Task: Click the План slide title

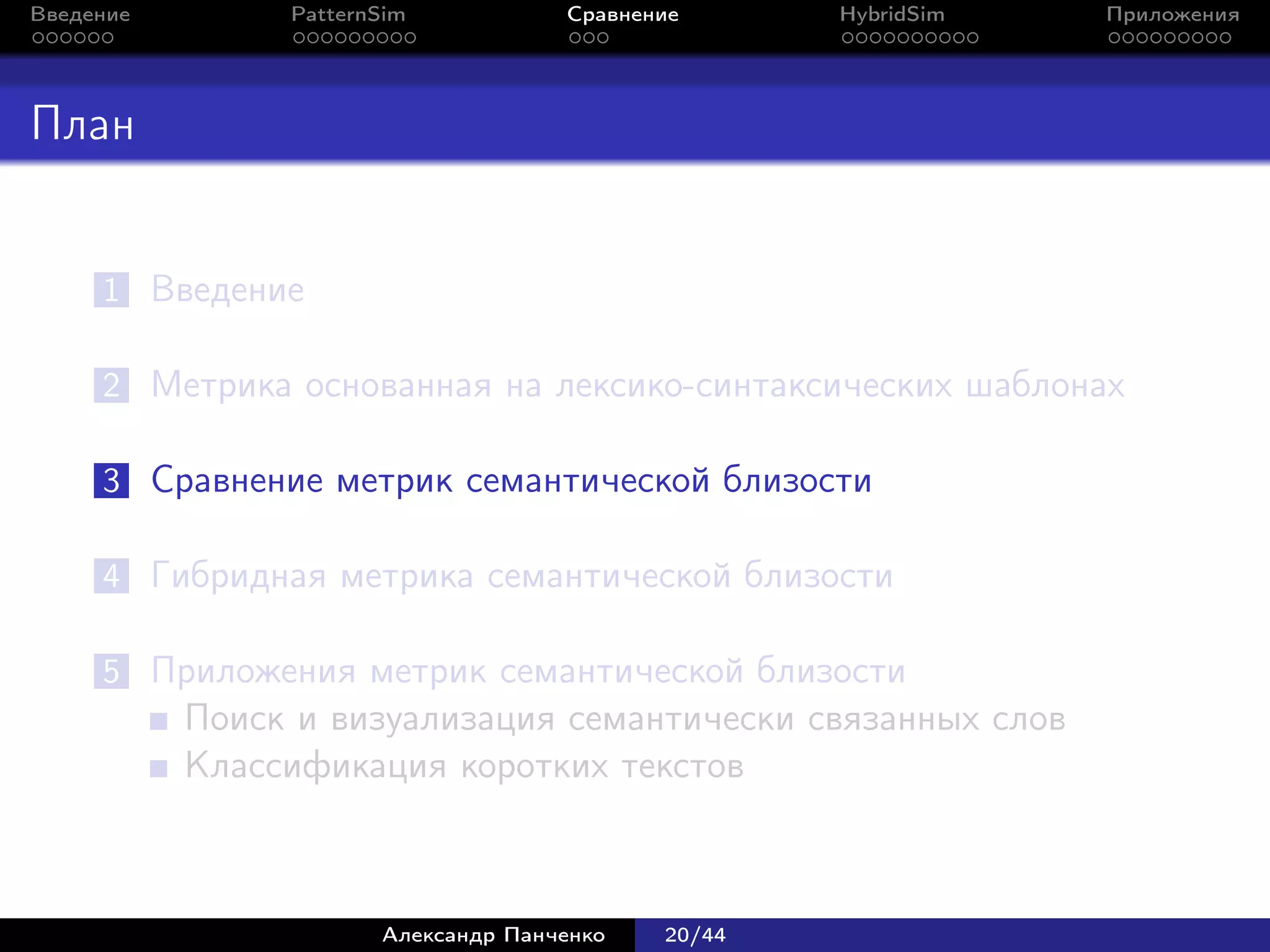Action: [82, 123]
